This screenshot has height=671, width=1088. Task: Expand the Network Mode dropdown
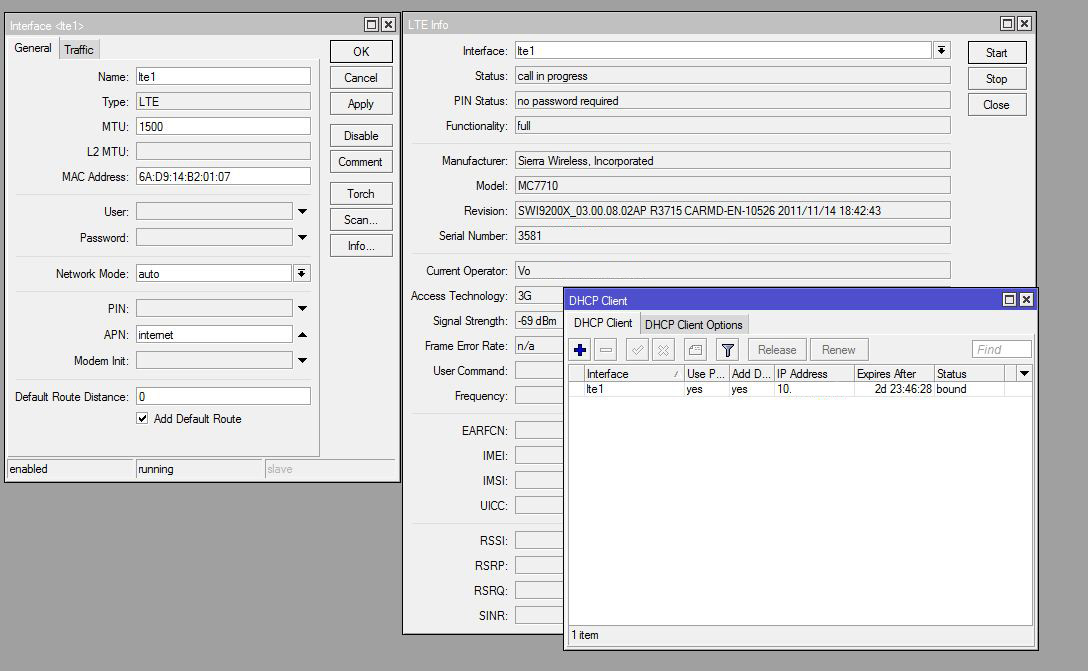pos(302,274)
